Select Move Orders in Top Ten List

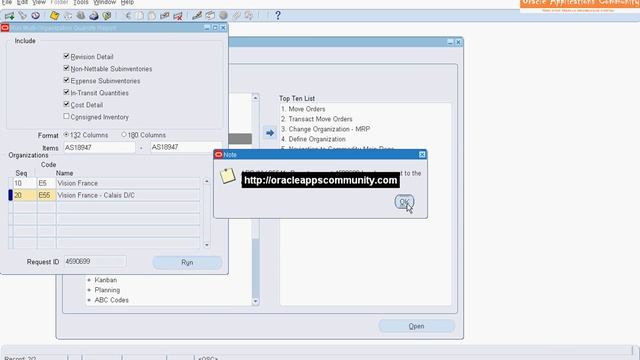(x=303, y=109)
